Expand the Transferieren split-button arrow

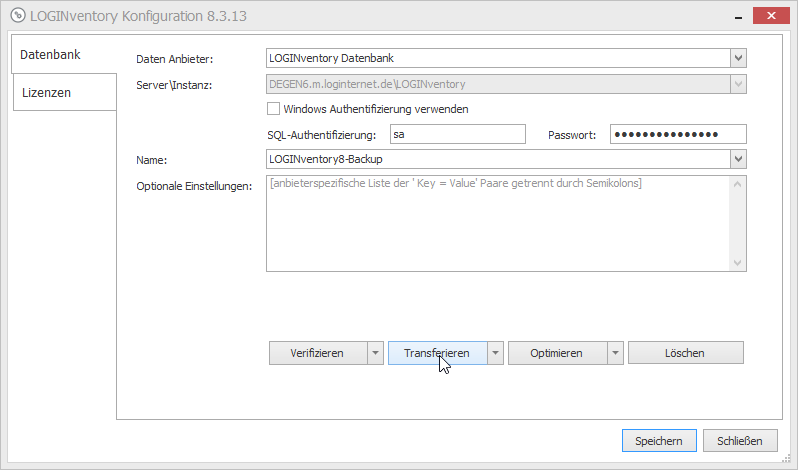coord(496,353)
